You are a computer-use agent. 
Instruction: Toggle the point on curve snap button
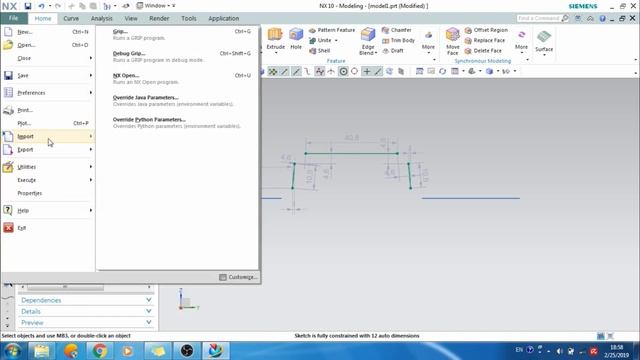tap(378, 71)
